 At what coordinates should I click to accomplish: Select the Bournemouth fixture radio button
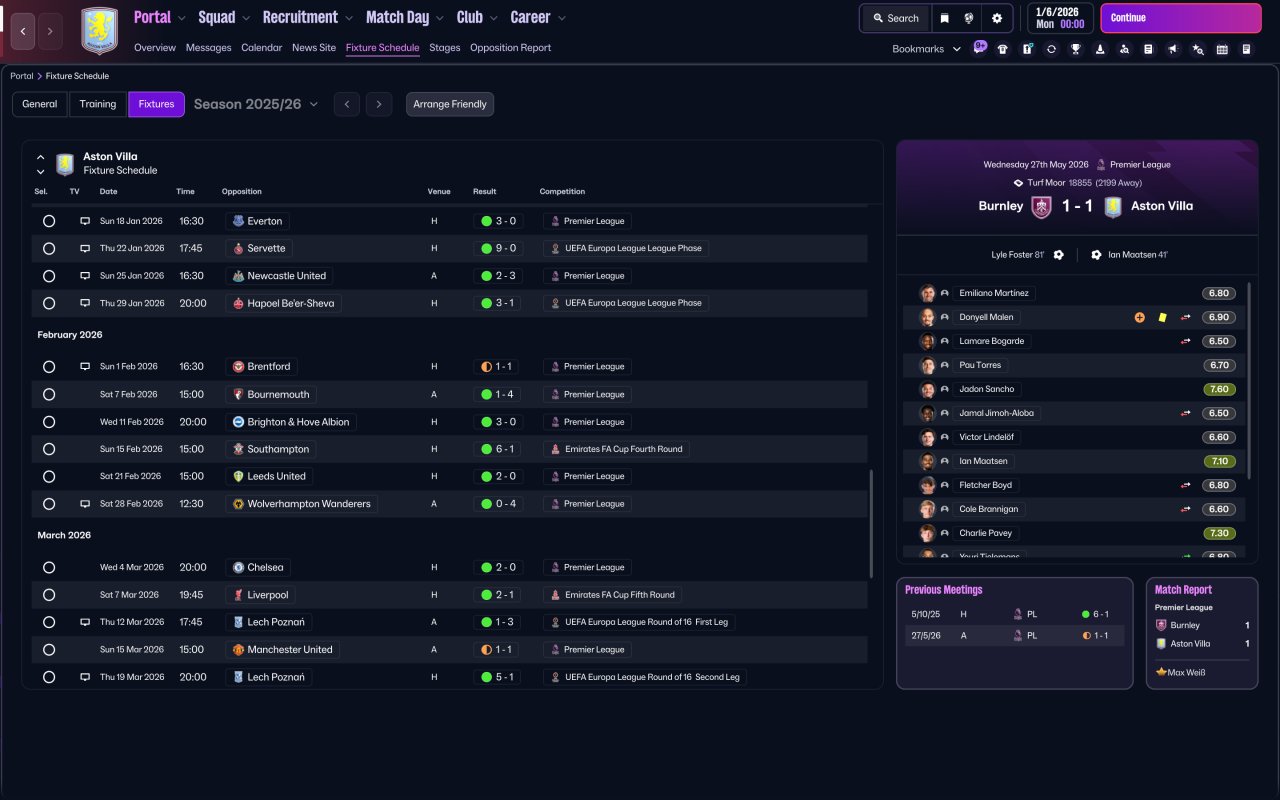(x=49, y=394)
